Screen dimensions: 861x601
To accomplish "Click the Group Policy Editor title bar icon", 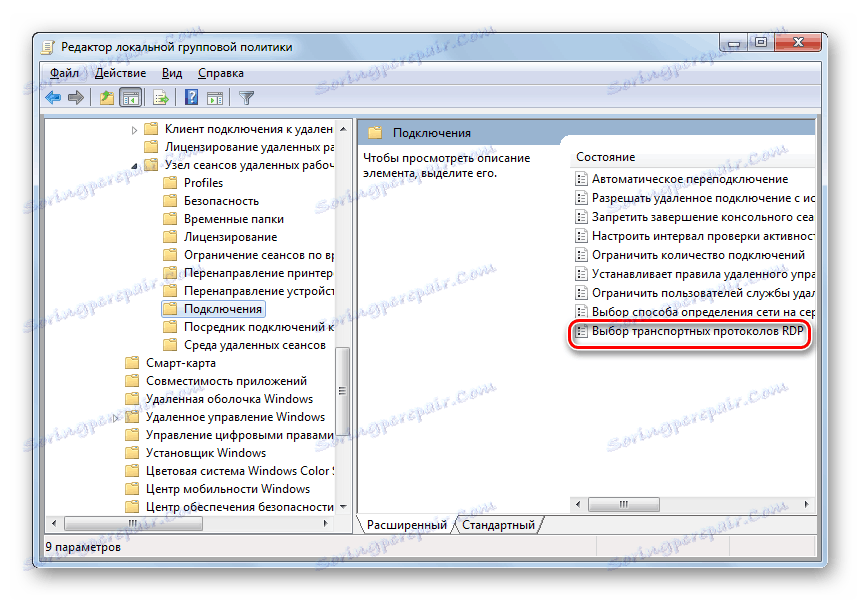I will [48, 47].
